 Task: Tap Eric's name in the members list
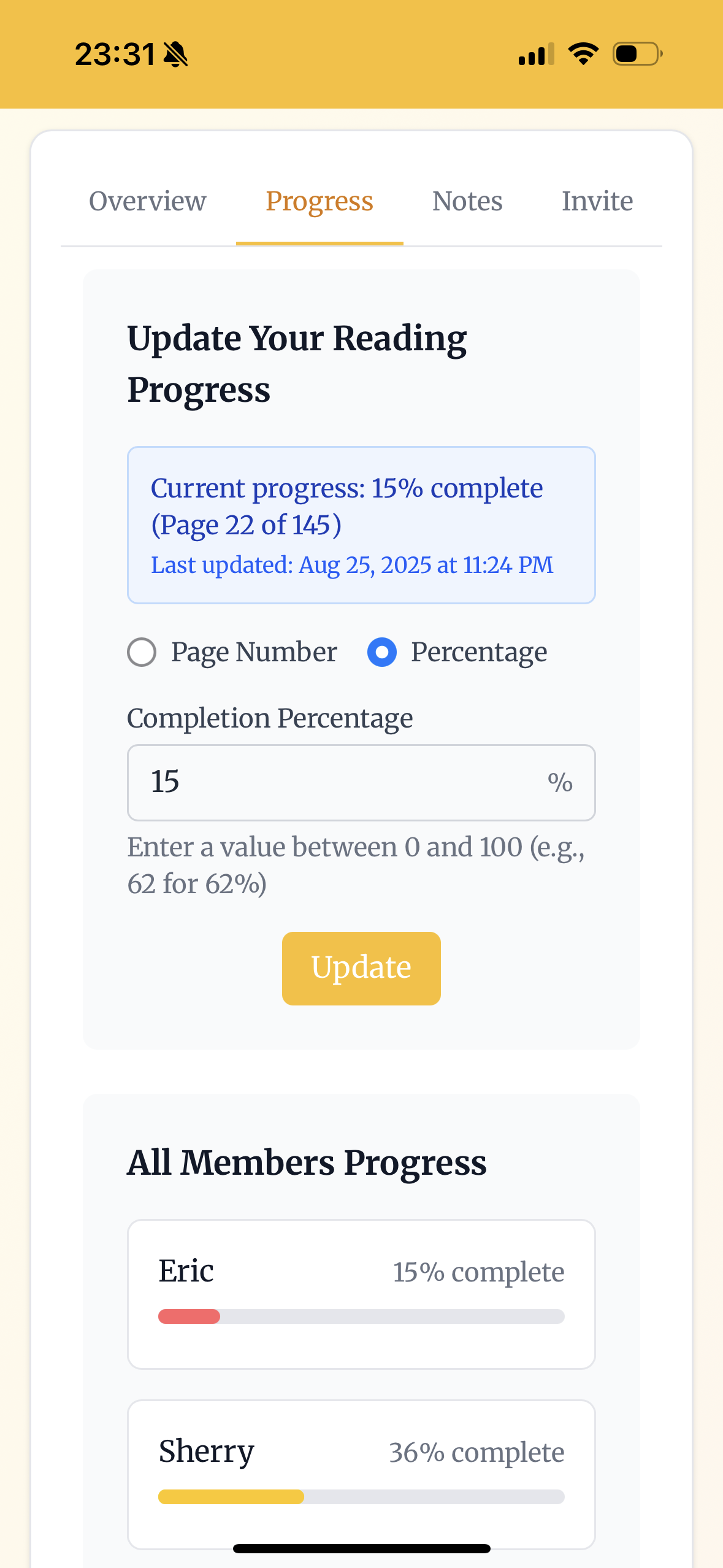click(x=186, y=1271)
